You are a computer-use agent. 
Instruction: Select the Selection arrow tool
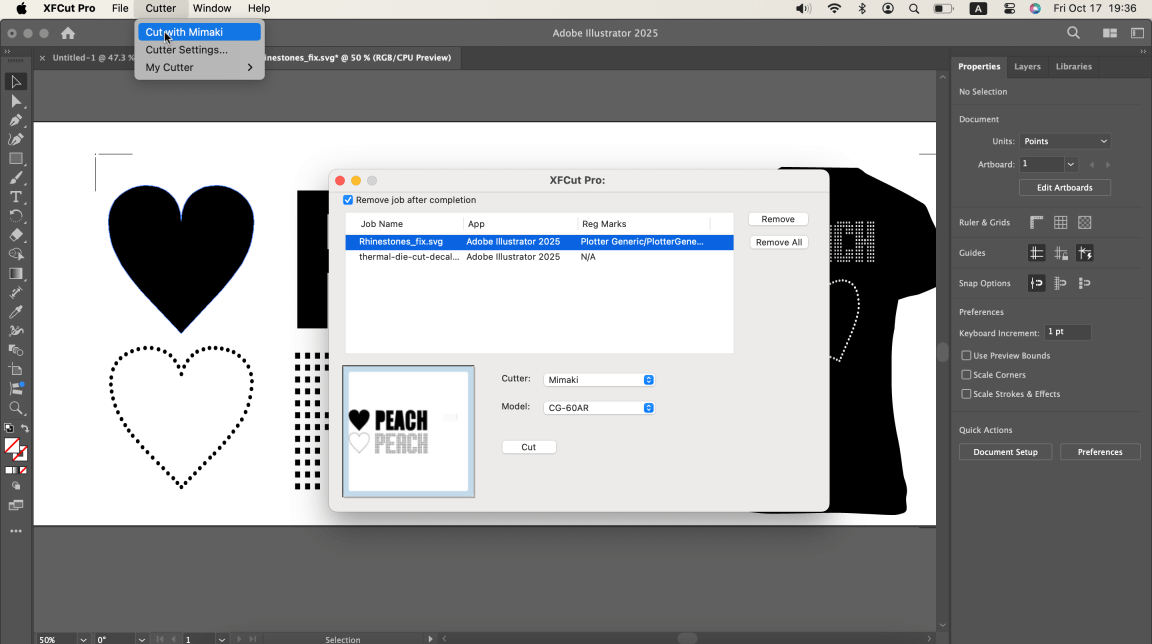point(15,82)
